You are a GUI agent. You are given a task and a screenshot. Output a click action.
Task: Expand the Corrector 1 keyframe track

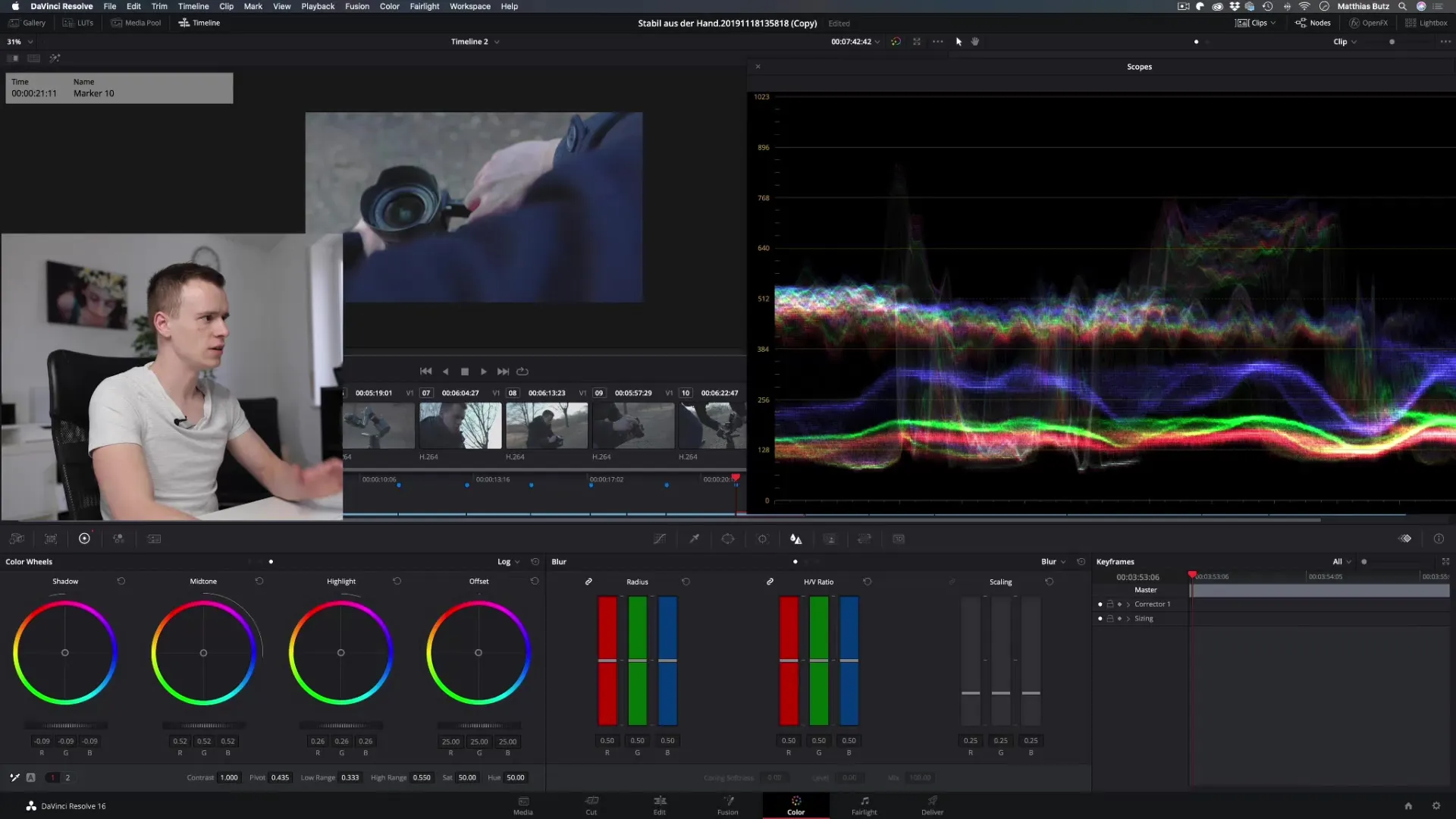pyautogui.click(x=1128, y=604)
